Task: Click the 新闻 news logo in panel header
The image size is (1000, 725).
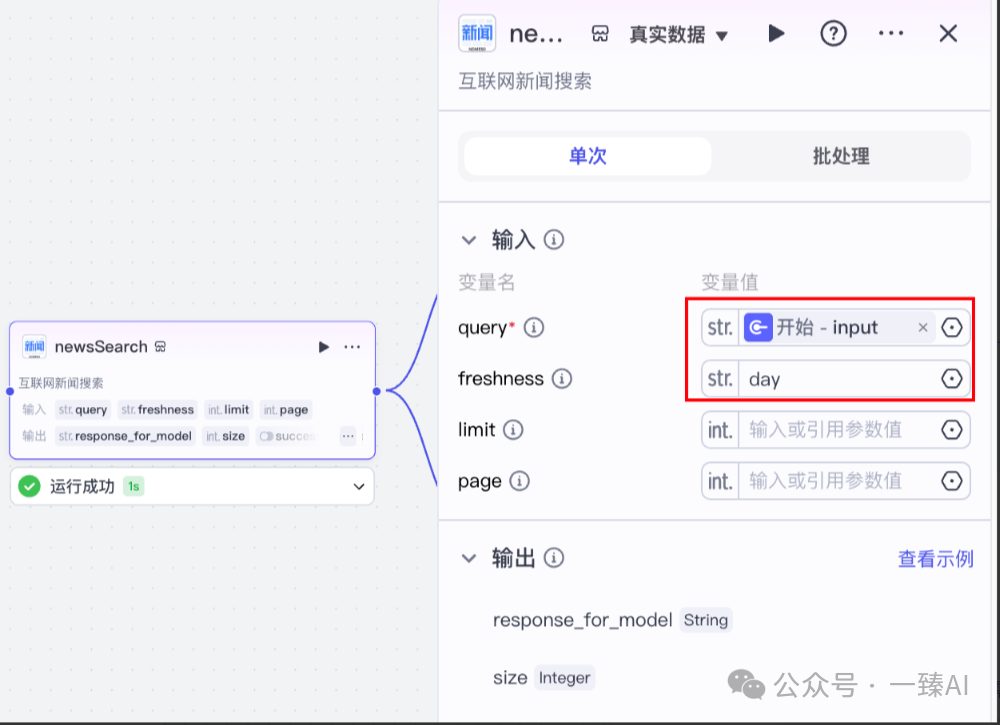Action: tap(479, 33)
